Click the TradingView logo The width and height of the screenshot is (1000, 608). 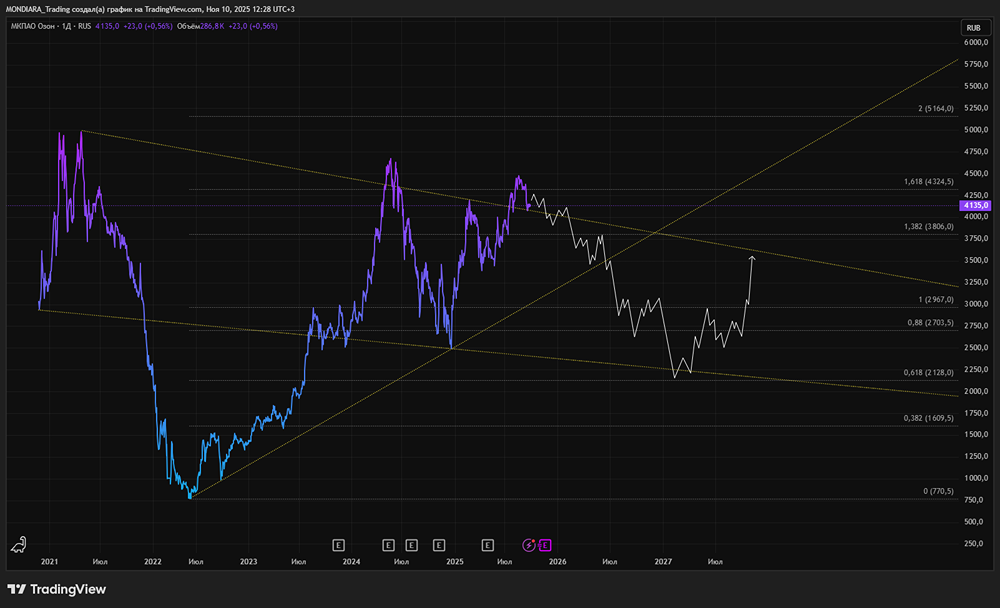coord(56,589)
